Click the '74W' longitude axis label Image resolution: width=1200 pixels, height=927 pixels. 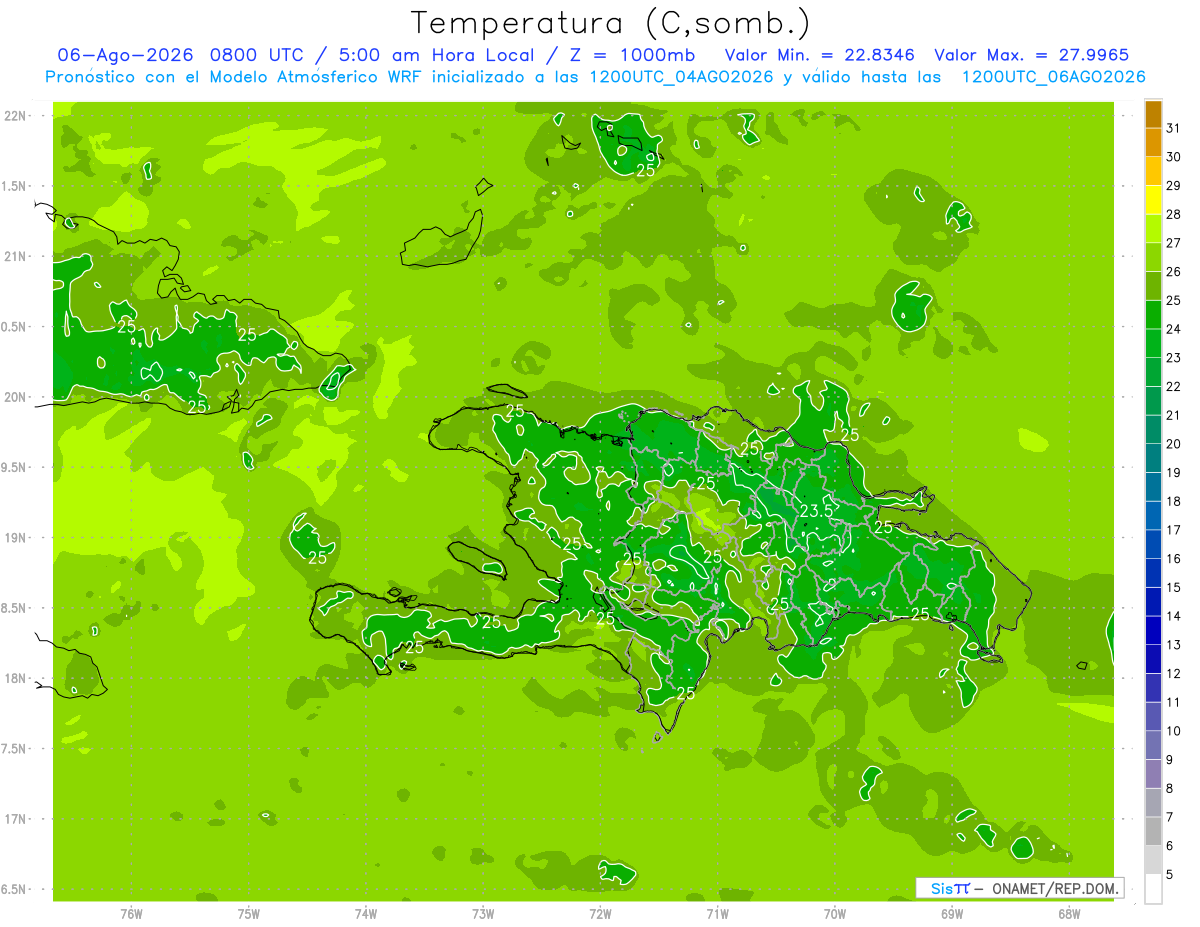(366, 913)
